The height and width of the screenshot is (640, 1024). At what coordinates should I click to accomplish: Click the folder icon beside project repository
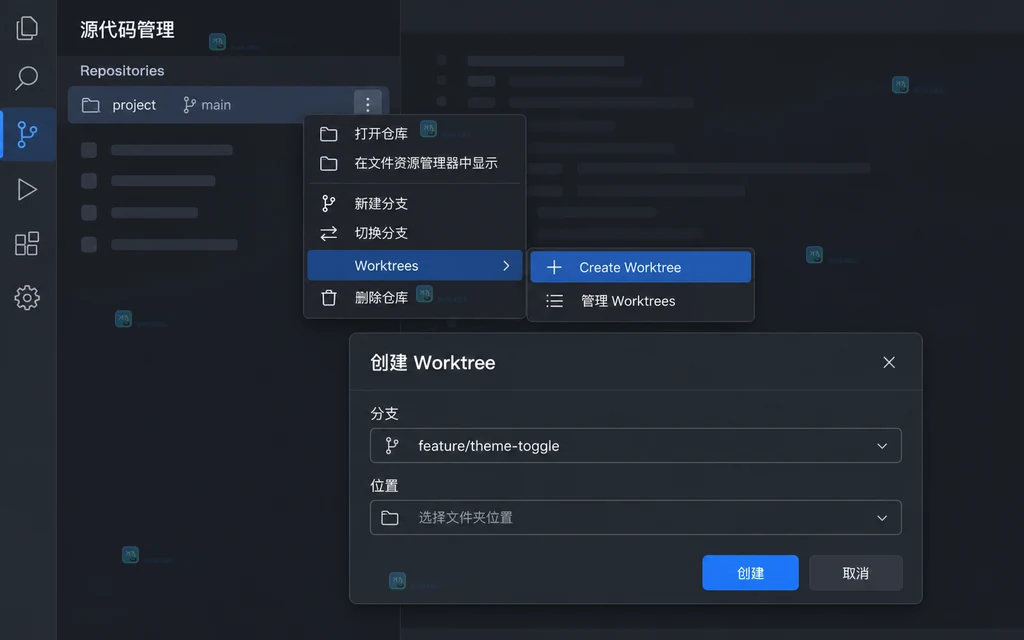[x=91, y=105]
